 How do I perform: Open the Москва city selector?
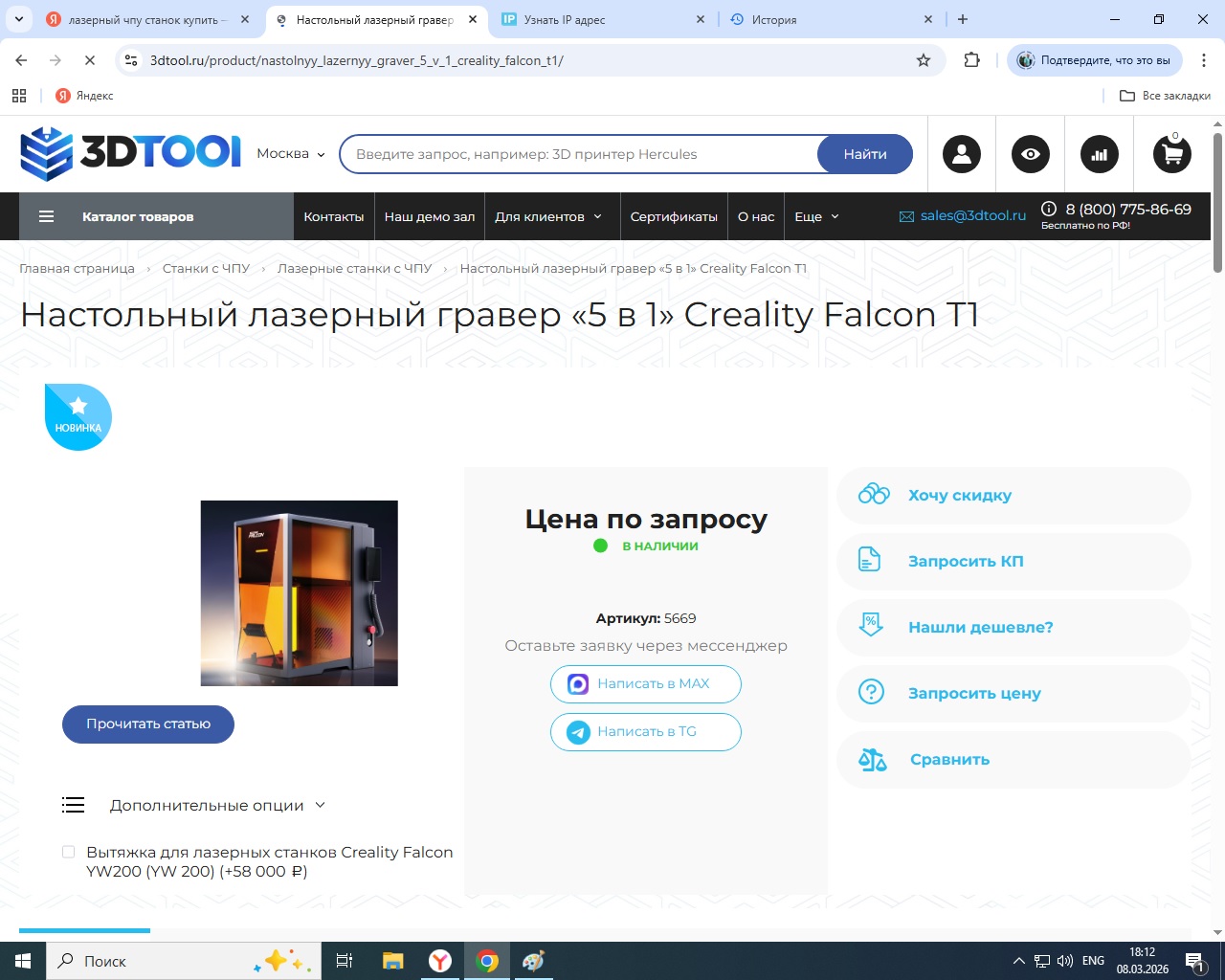pos(291,154)
